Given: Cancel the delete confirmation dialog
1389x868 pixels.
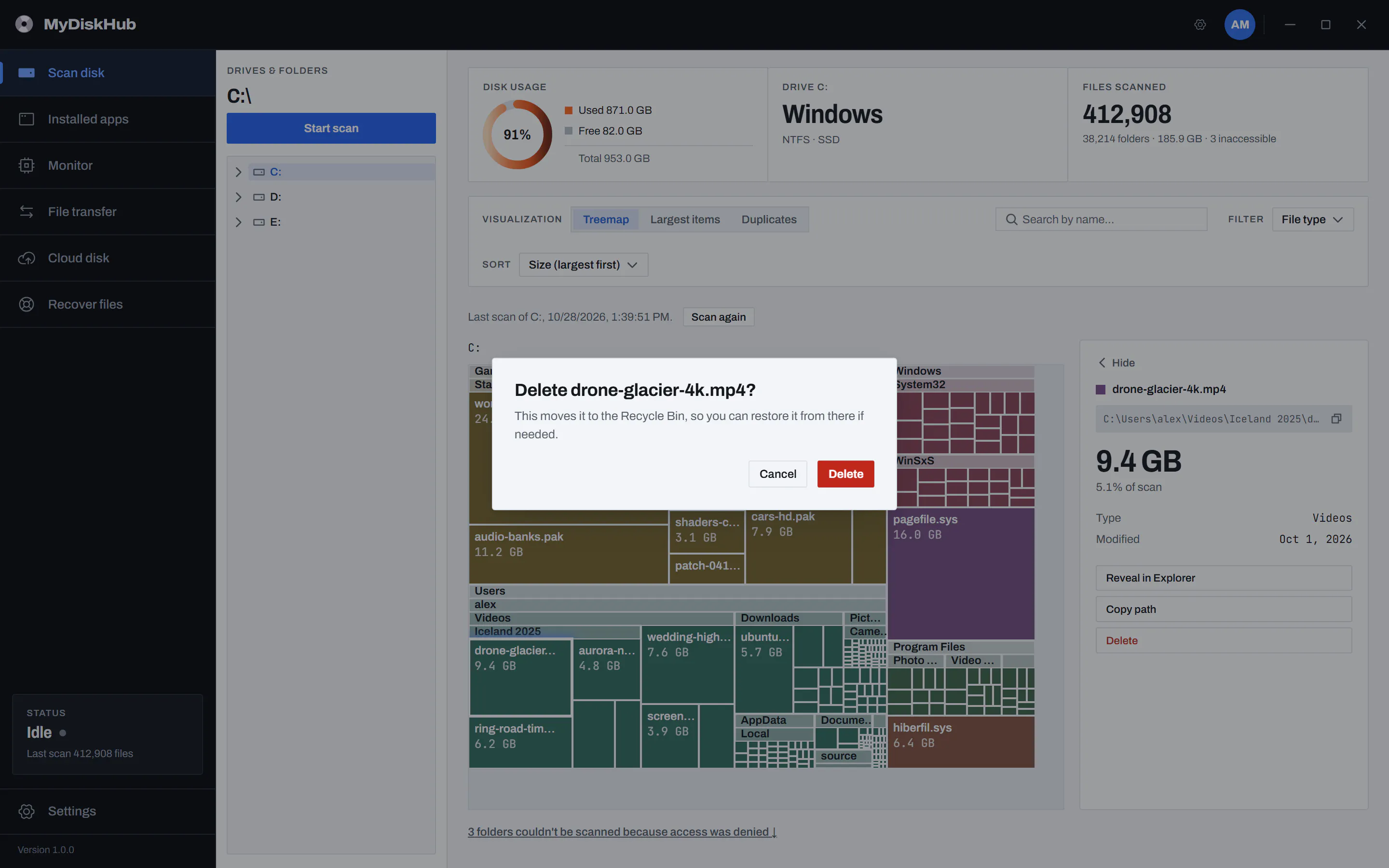Looking at the screenshot, I should tap(778, 474).
